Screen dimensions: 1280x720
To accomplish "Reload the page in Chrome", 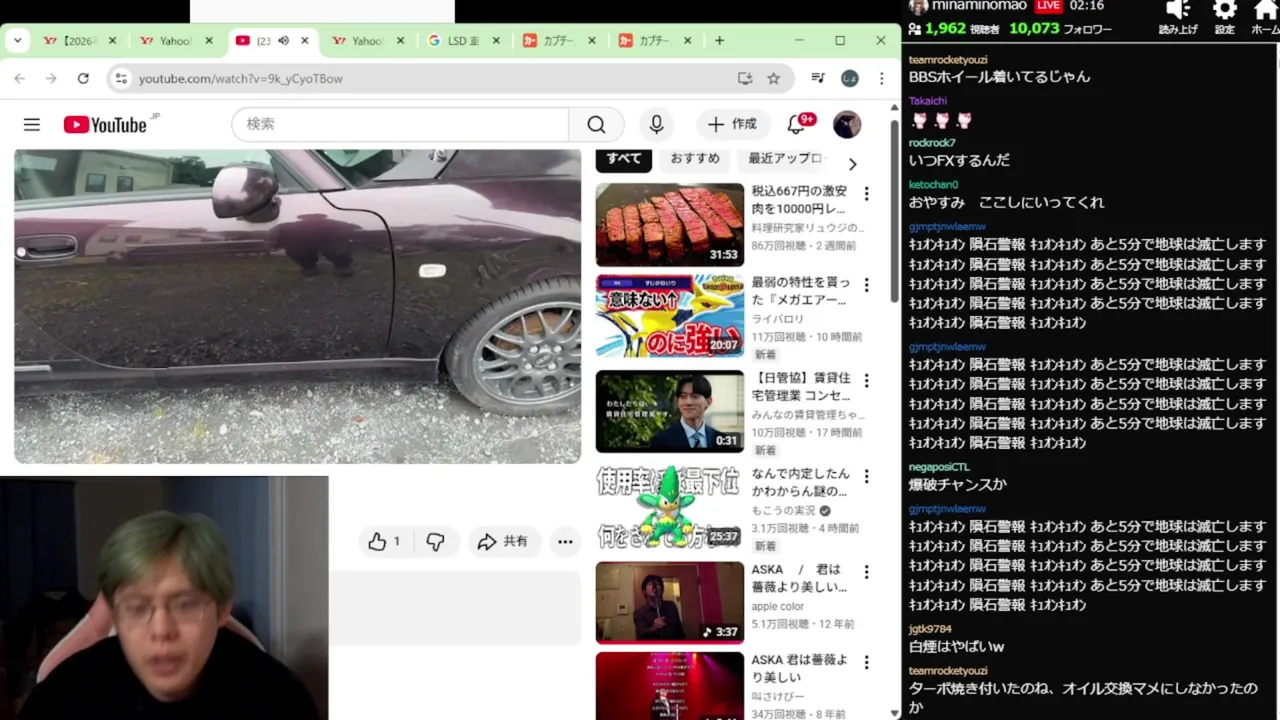I will pos(83,78).
